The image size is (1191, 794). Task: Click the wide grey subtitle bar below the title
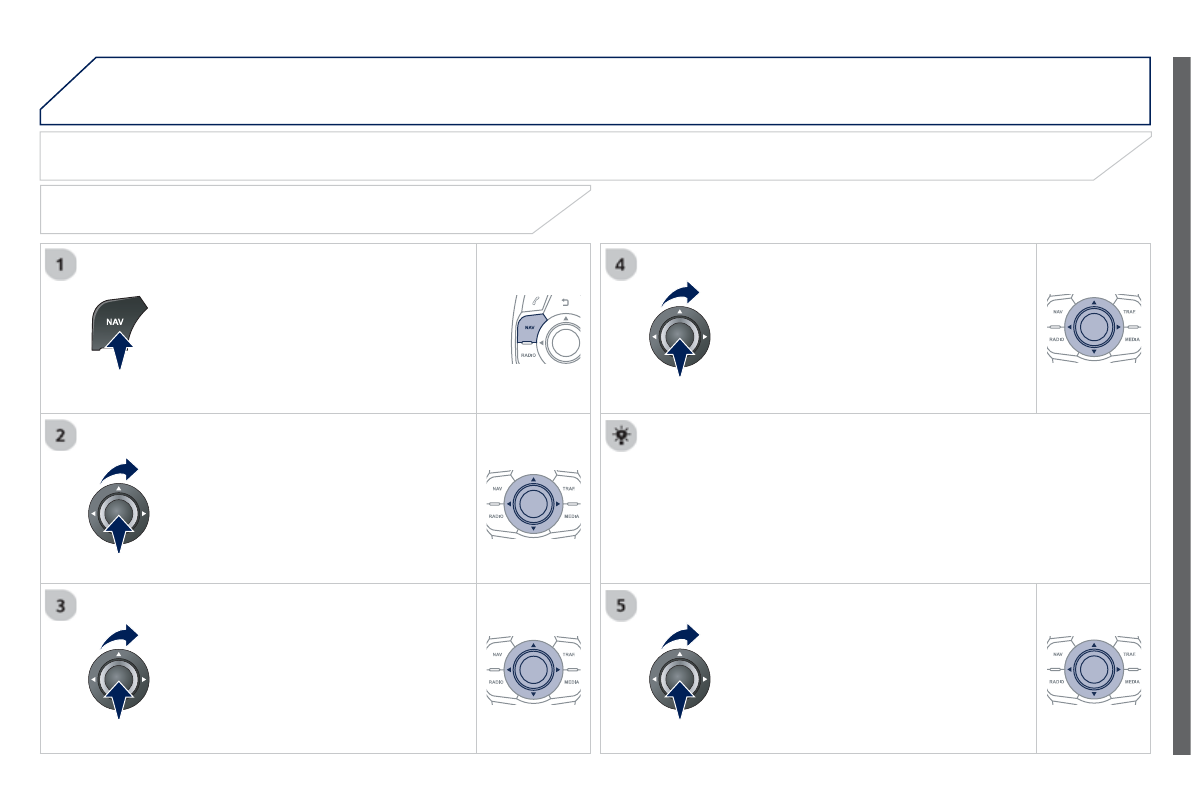coord(595,156)
